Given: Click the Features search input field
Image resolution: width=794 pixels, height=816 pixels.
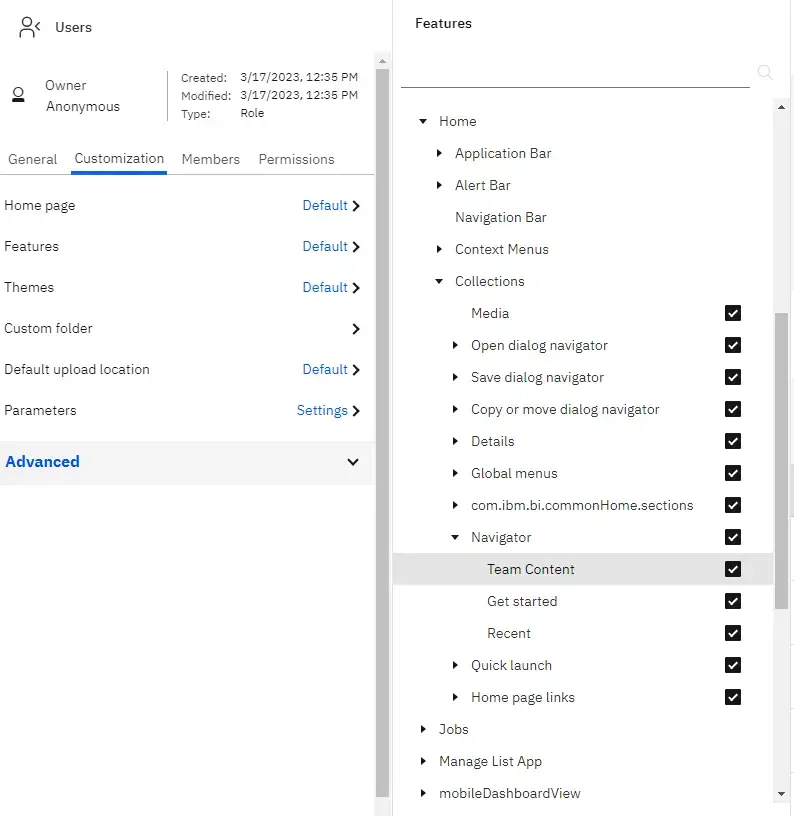Looking at the screenshot, I should point(575,73).
